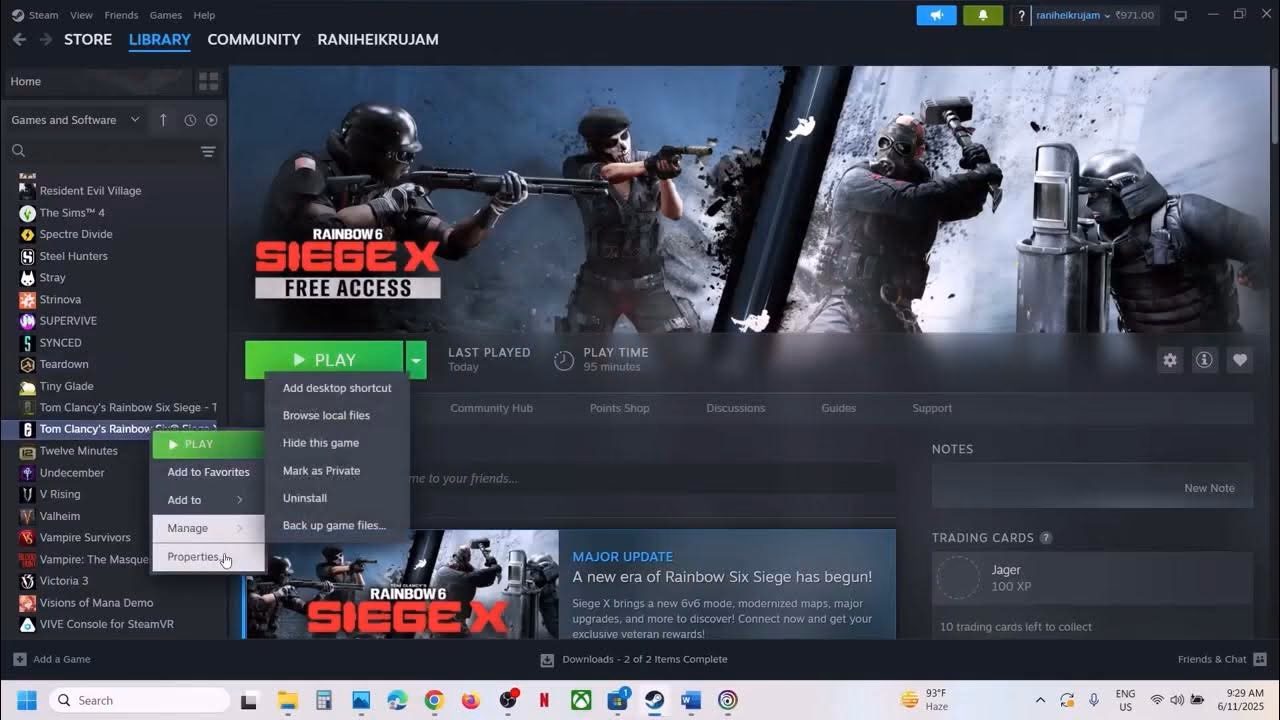Image resolution: width=1280 pixels, height=720 pixels.
Task: Open Google Chrome from taskbar
Action: 434,700
